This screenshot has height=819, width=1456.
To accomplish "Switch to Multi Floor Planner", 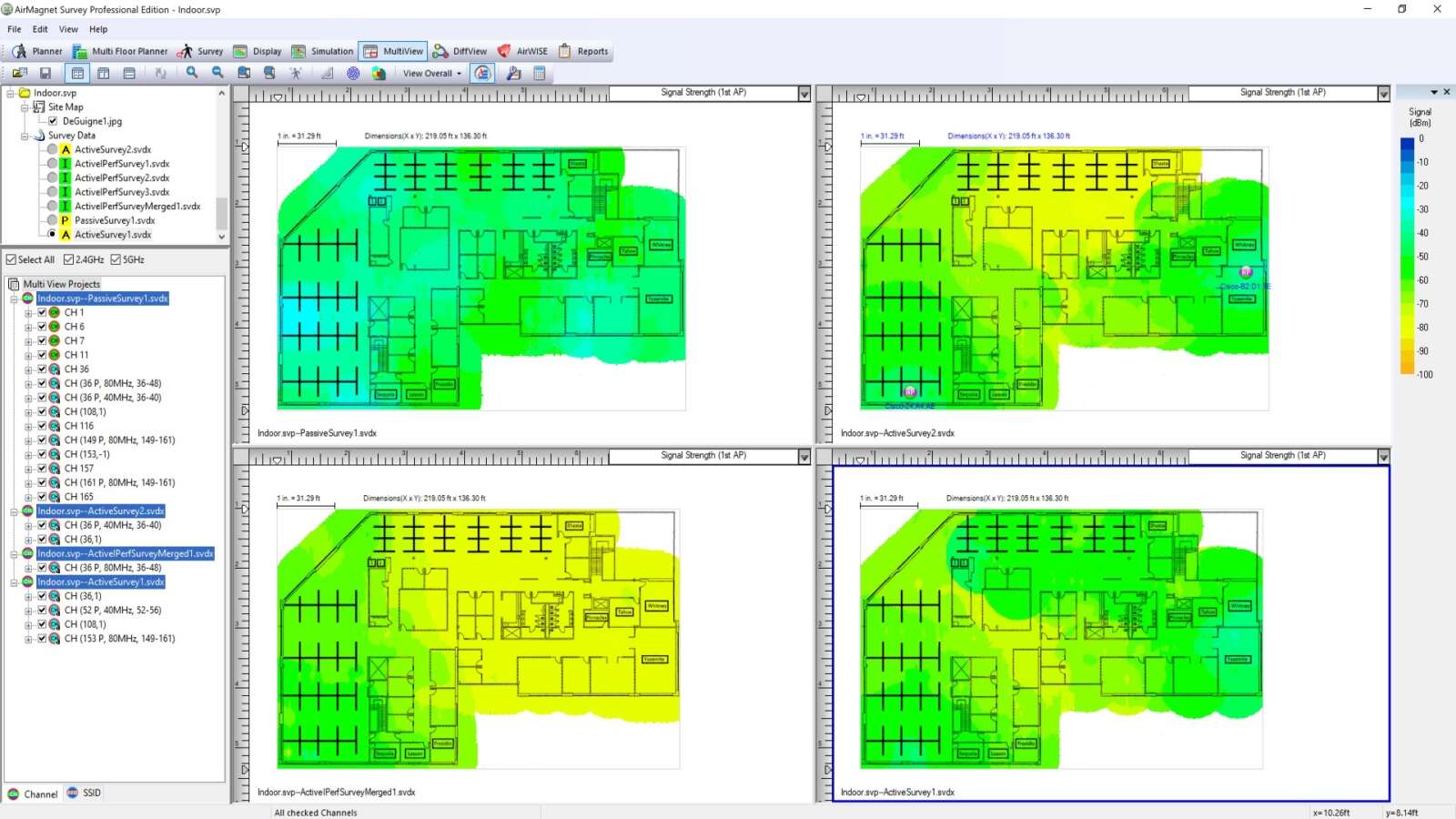I will pos(120,51).
